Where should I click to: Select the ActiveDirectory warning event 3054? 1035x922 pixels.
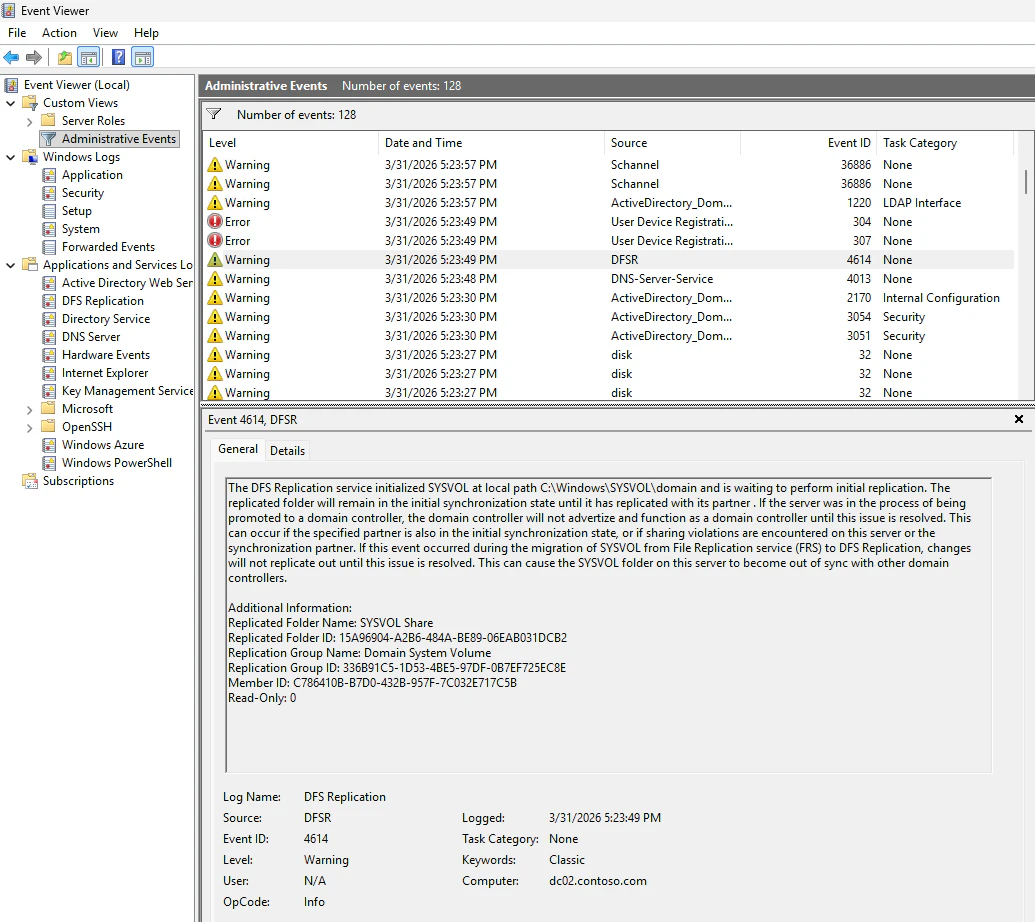pos(609,317)
